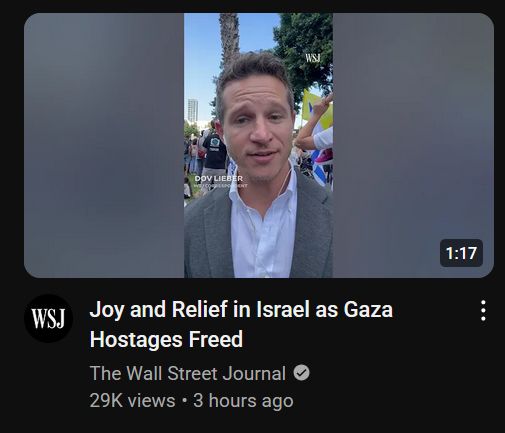Click the word 'Gaza' in the title
This screenshot has height=433, width=505.
point(368,310)
